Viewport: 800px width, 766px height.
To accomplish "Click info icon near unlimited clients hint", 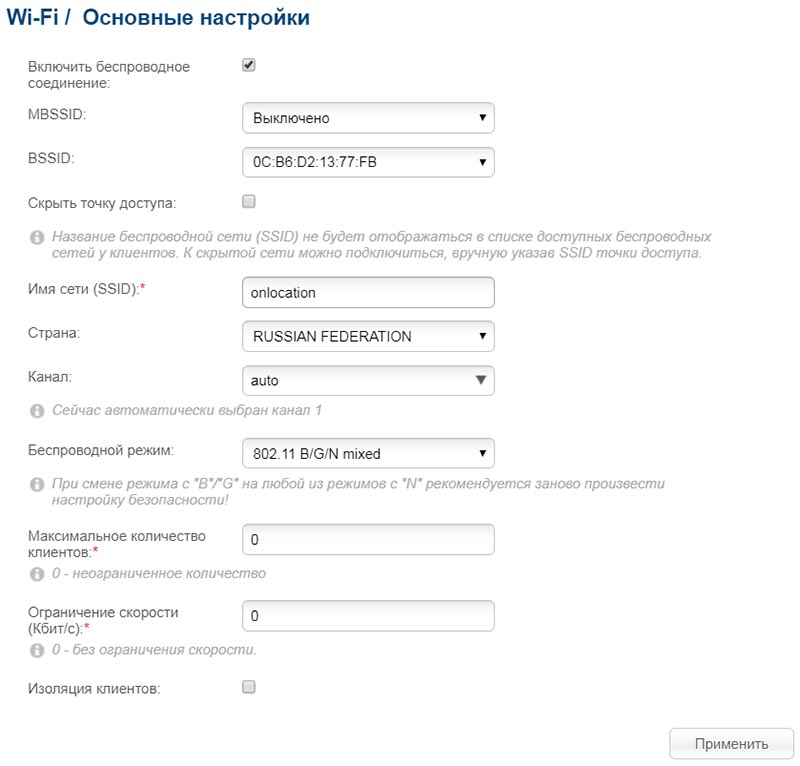I will click(37, 574).
